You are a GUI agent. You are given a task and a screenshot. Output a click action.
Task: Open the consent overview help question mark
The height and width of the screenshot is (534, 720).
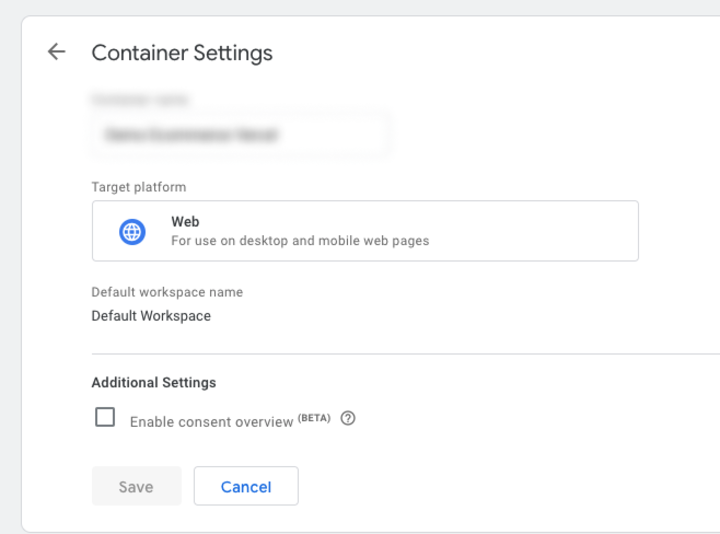click(348, 419)
